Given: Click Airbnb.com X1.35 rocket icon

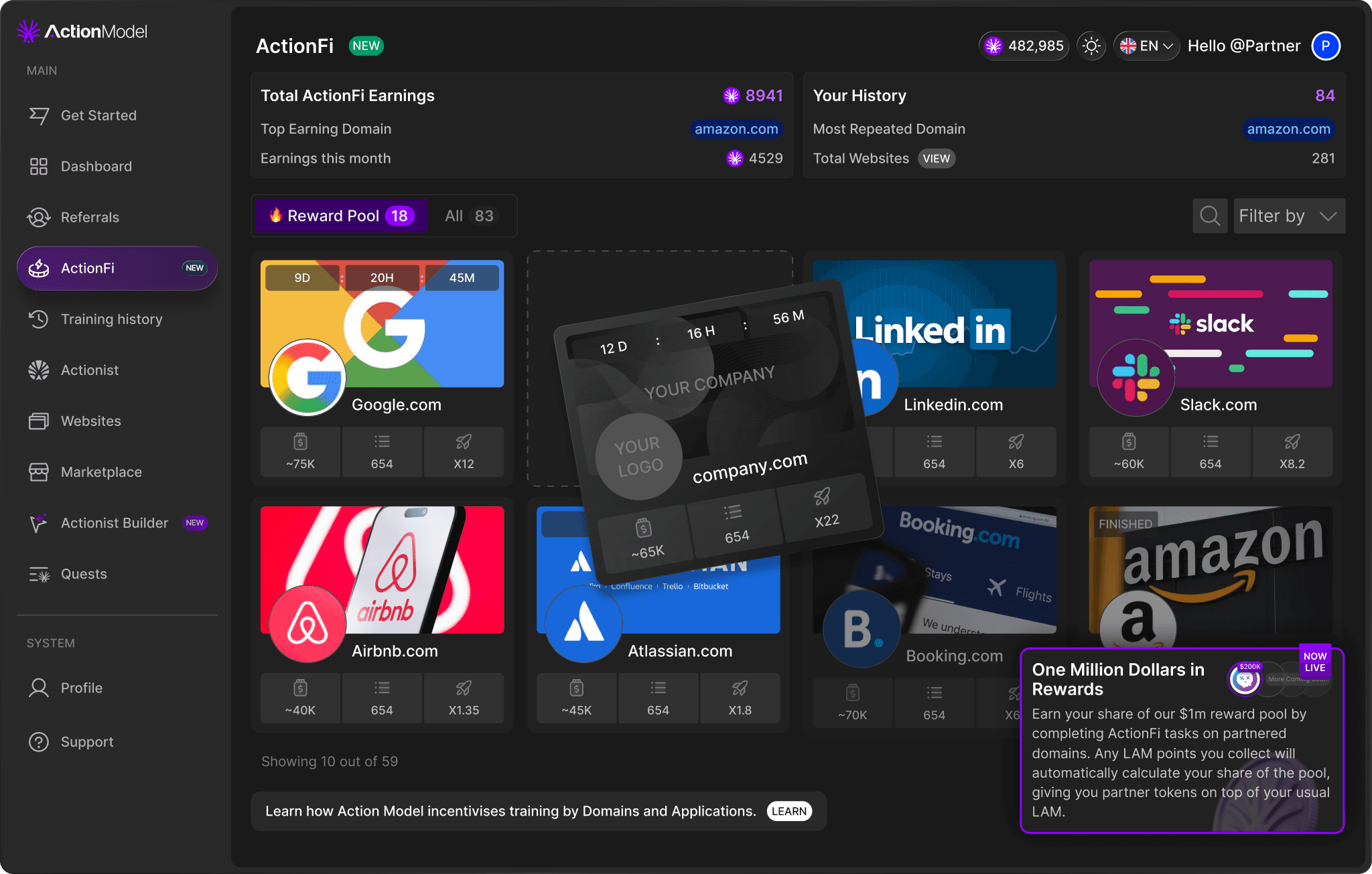Looking at the screenshot, I should (x=464, y=688).
